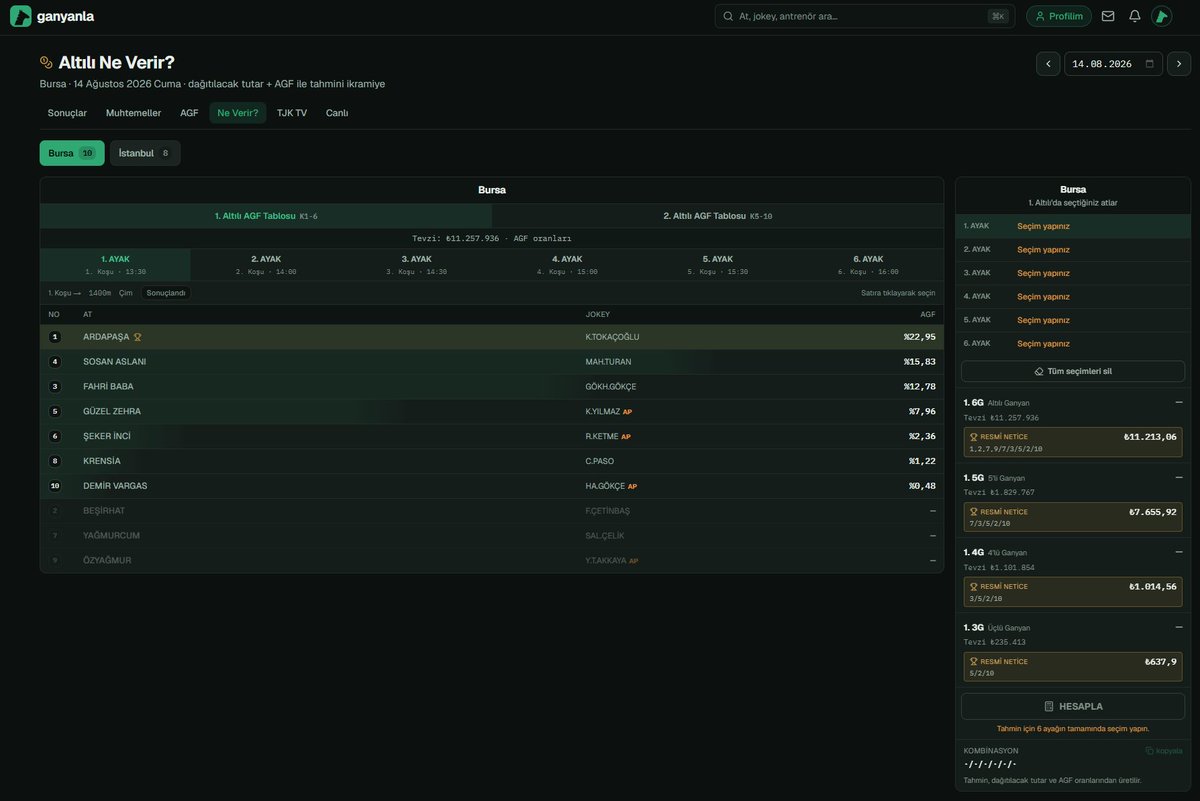Select the SOSAN ASLANI horse row
Image resolution: width=1200 pixels, height=801 pixels.
tap(491, 362)
